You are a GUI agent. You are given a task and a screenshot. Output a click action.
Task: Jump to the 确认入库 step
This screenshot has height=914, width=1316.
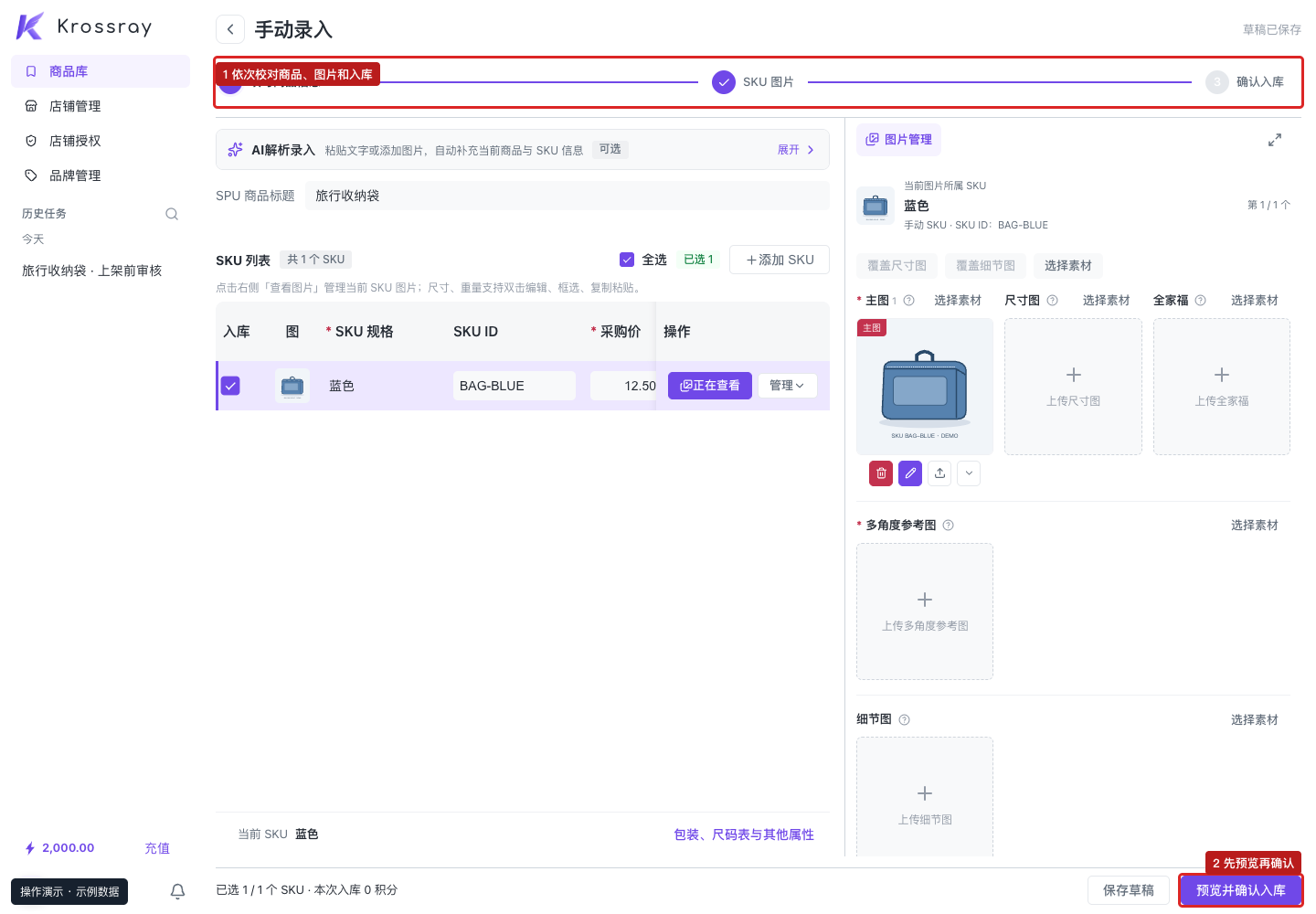point(1245,82)
